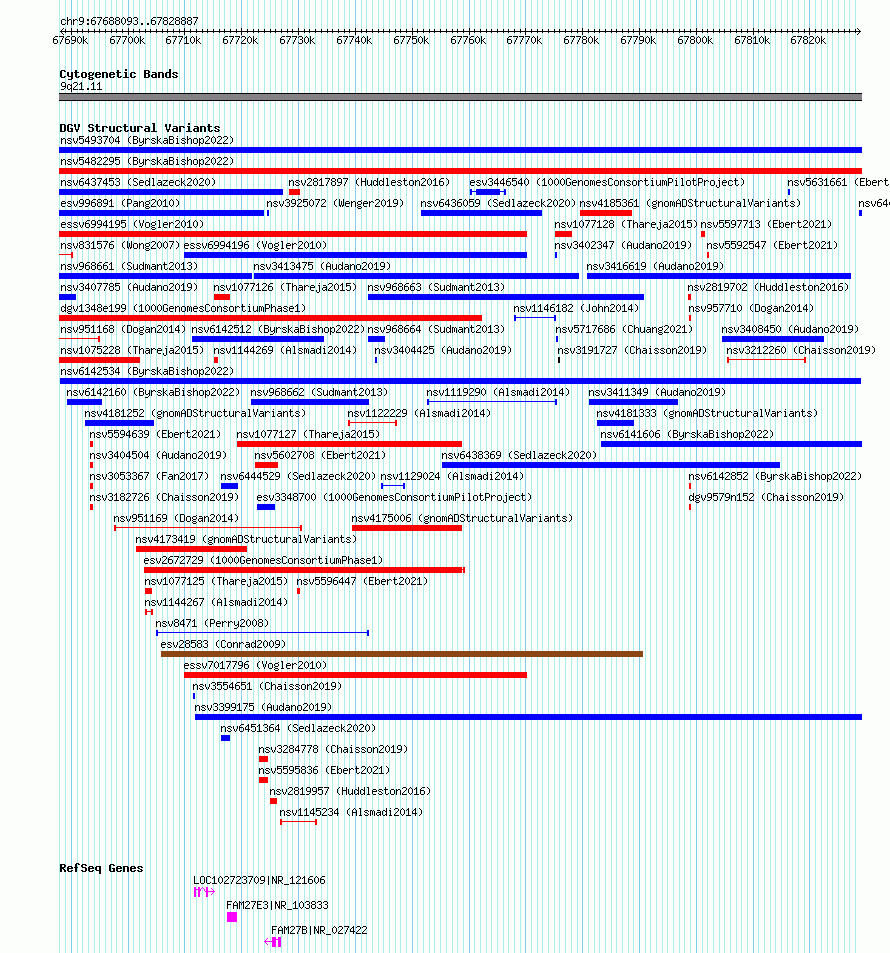Image resolution: width=890 pixels, height=953 pixels.
Task: Click nsv3408450 (Audano2019) label
Action: 790,329
